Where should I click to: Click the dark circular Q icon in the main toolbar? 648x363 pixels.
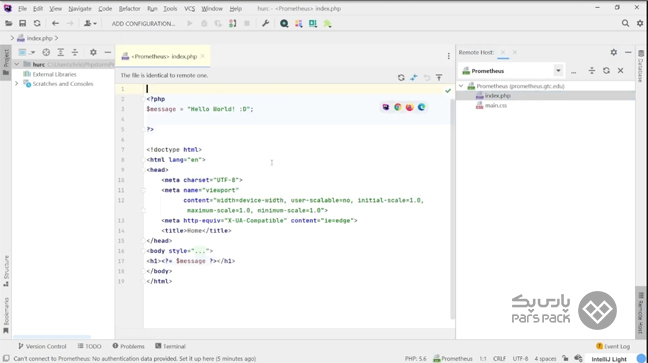(284, 24)
